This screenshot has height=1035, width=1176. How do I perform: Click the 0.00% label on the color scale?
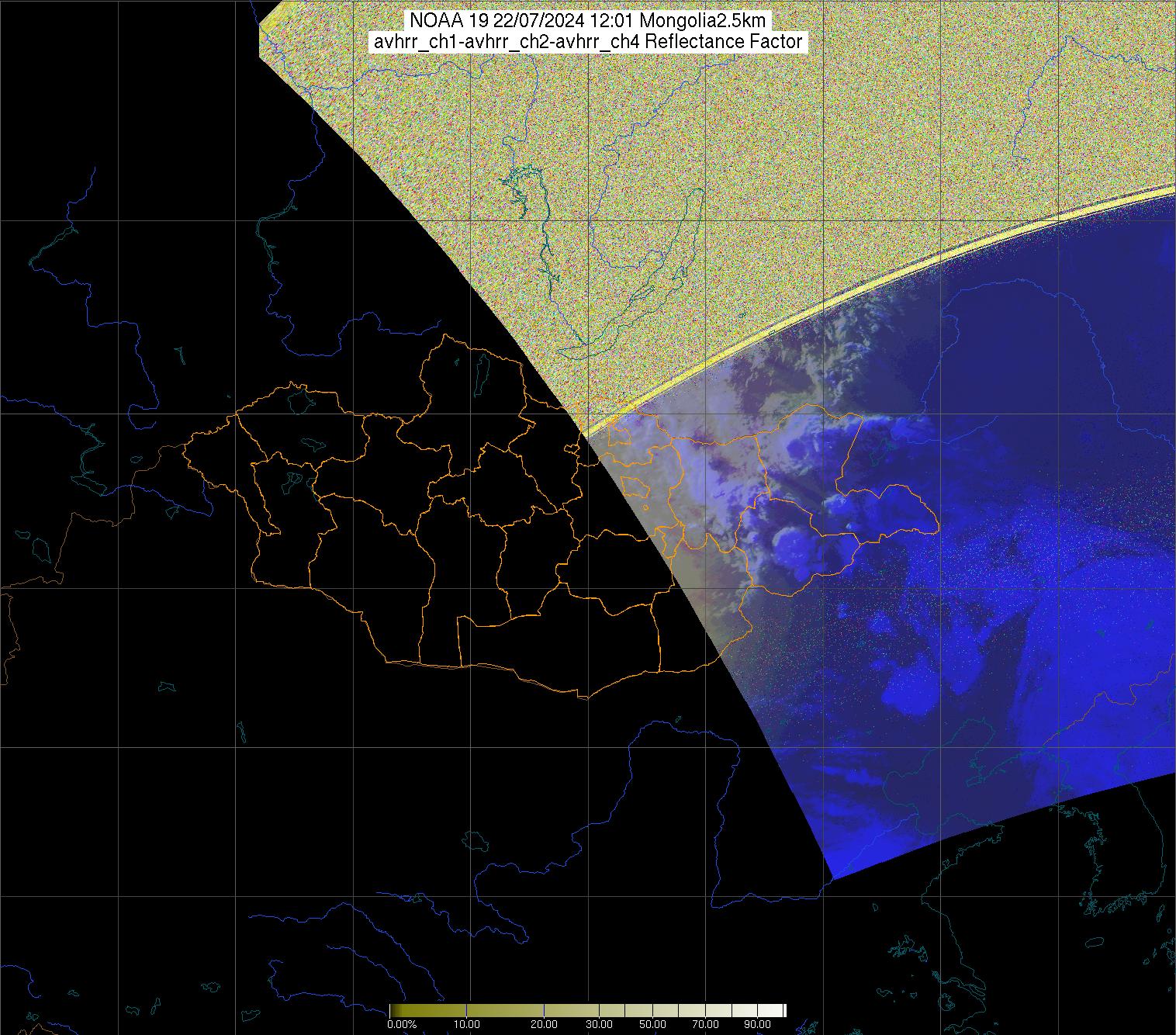coord(402,1024)
